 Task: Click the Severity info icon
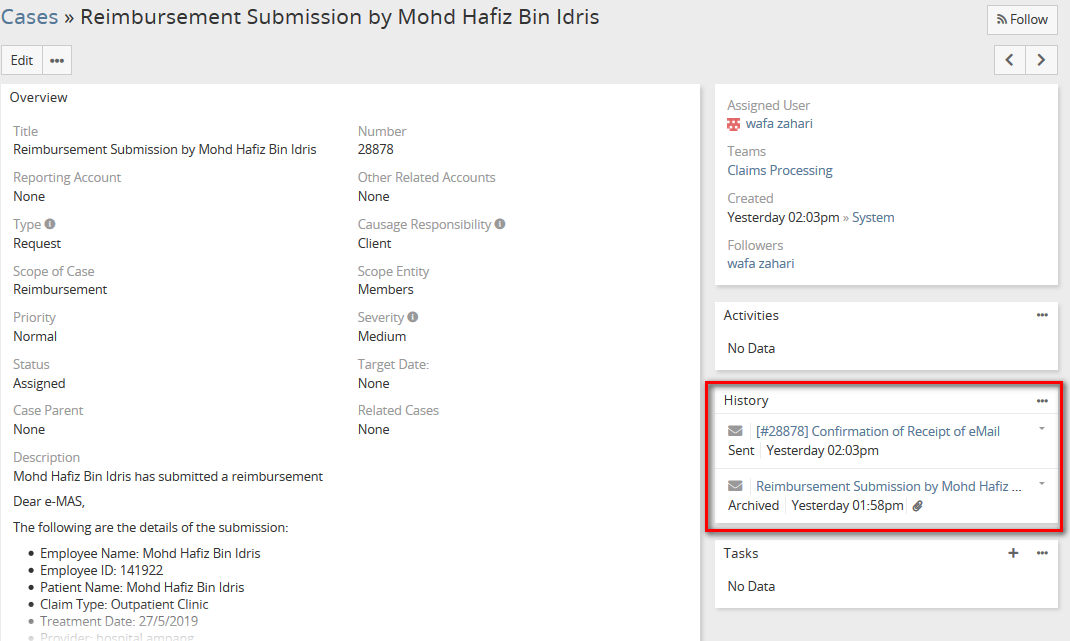pos(413,317)
